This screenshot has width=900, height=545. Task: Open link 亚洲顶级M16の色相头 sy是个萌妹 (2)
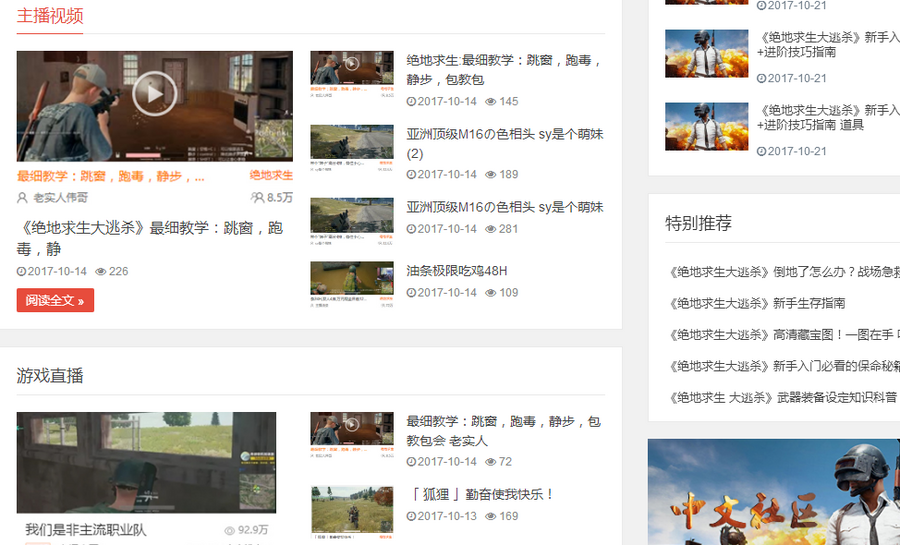click(505, 143)
